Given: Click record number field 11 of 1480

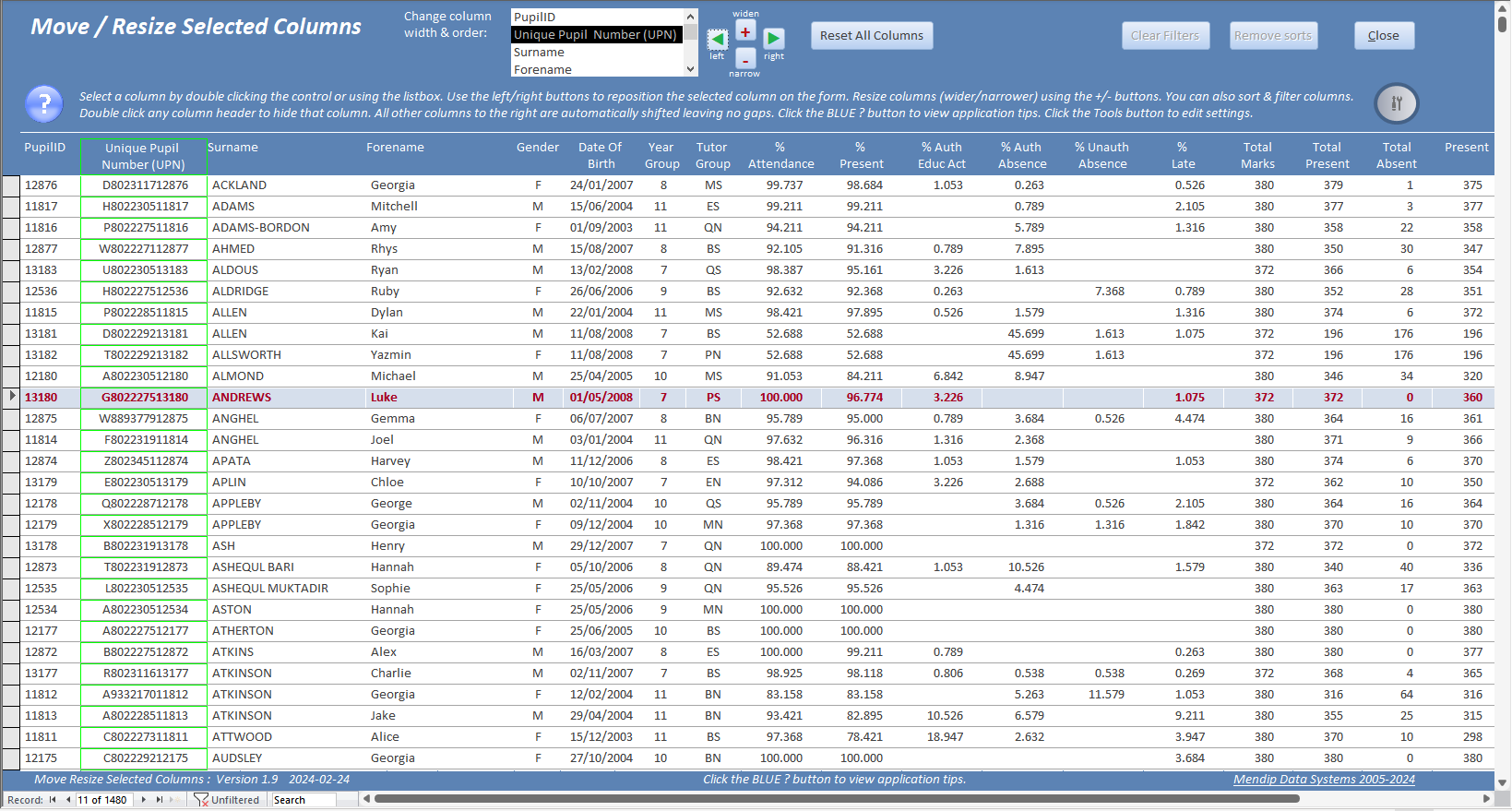Looking at the screenshot, I should point(105,800).
